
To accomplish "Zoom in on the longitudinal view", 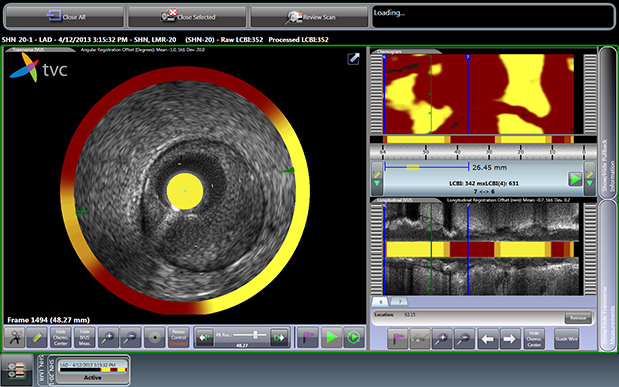I will [442, 339].
